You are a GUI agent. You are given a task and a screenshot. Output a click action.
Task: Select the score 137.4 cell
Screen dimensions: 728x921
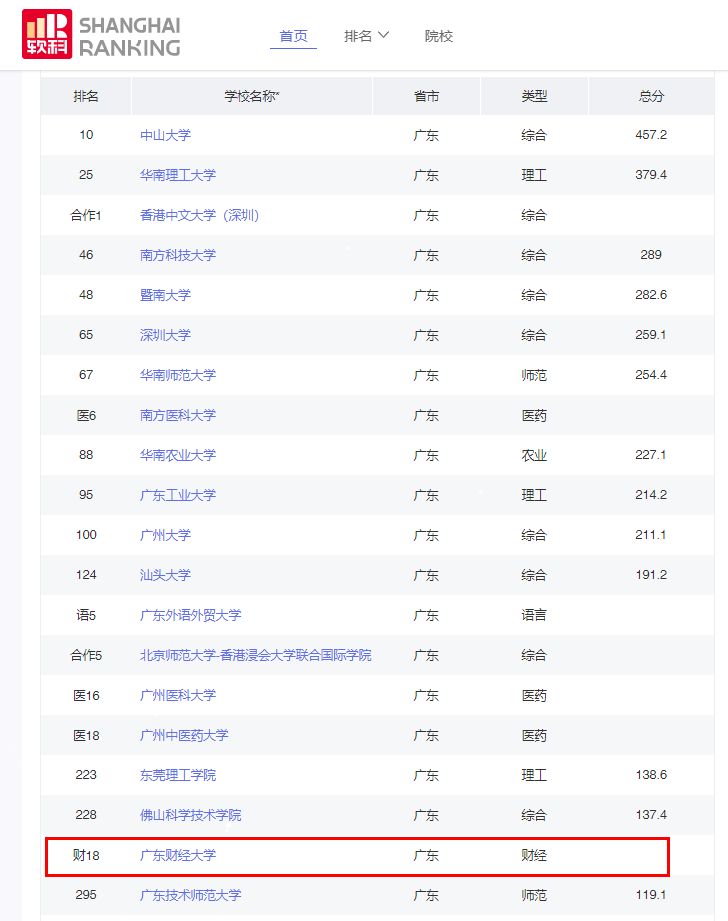(651, 815)
